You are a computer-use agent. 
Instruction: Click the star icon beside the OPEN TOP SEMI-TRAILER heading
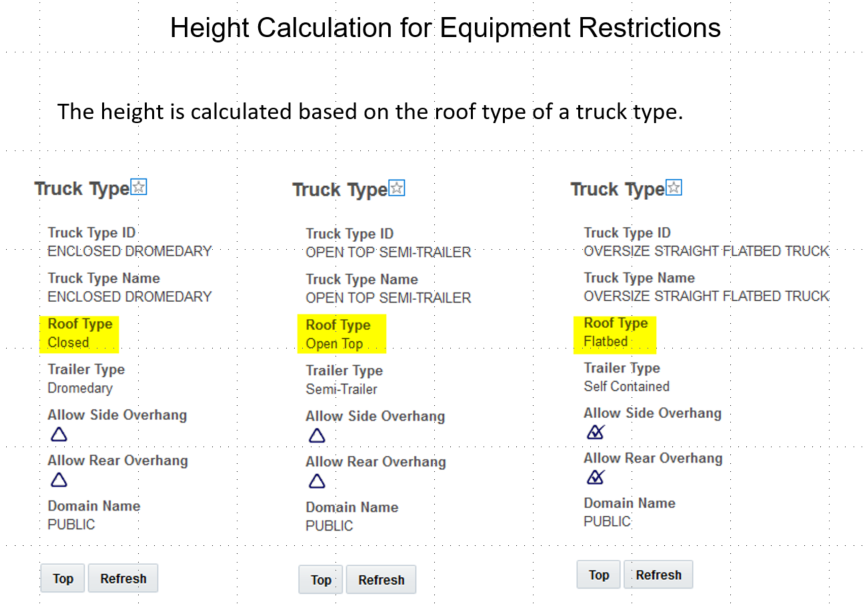397,188
